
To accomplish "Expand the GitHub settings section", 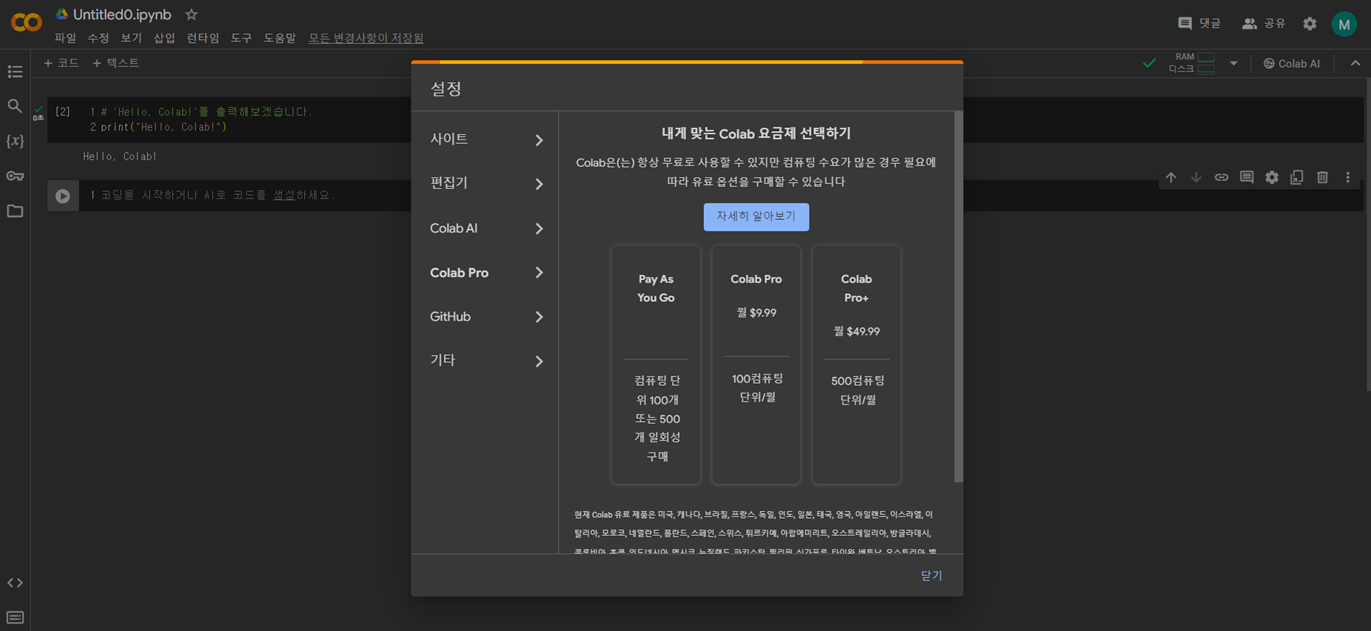I will pos(485,316).
